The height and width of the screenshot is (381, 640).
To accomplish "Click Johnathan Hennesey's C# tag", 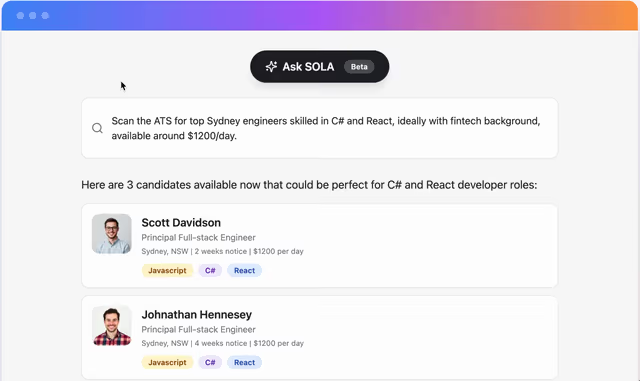I will tap(210, 362).
